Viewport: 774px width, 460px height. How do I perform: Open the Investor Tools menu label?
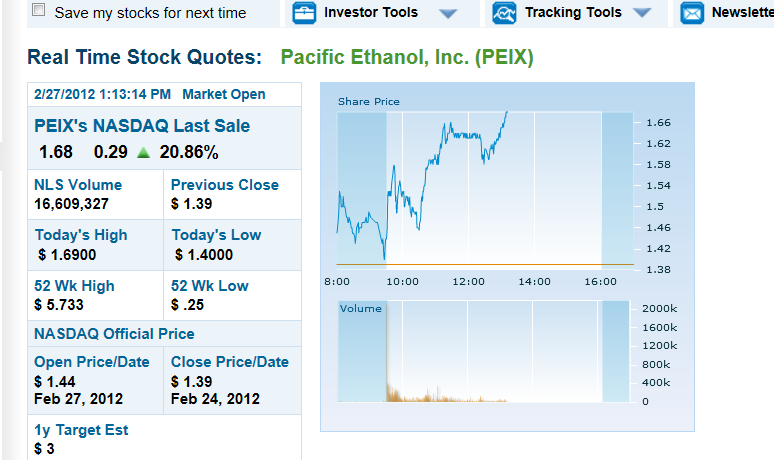coord(371,13)
